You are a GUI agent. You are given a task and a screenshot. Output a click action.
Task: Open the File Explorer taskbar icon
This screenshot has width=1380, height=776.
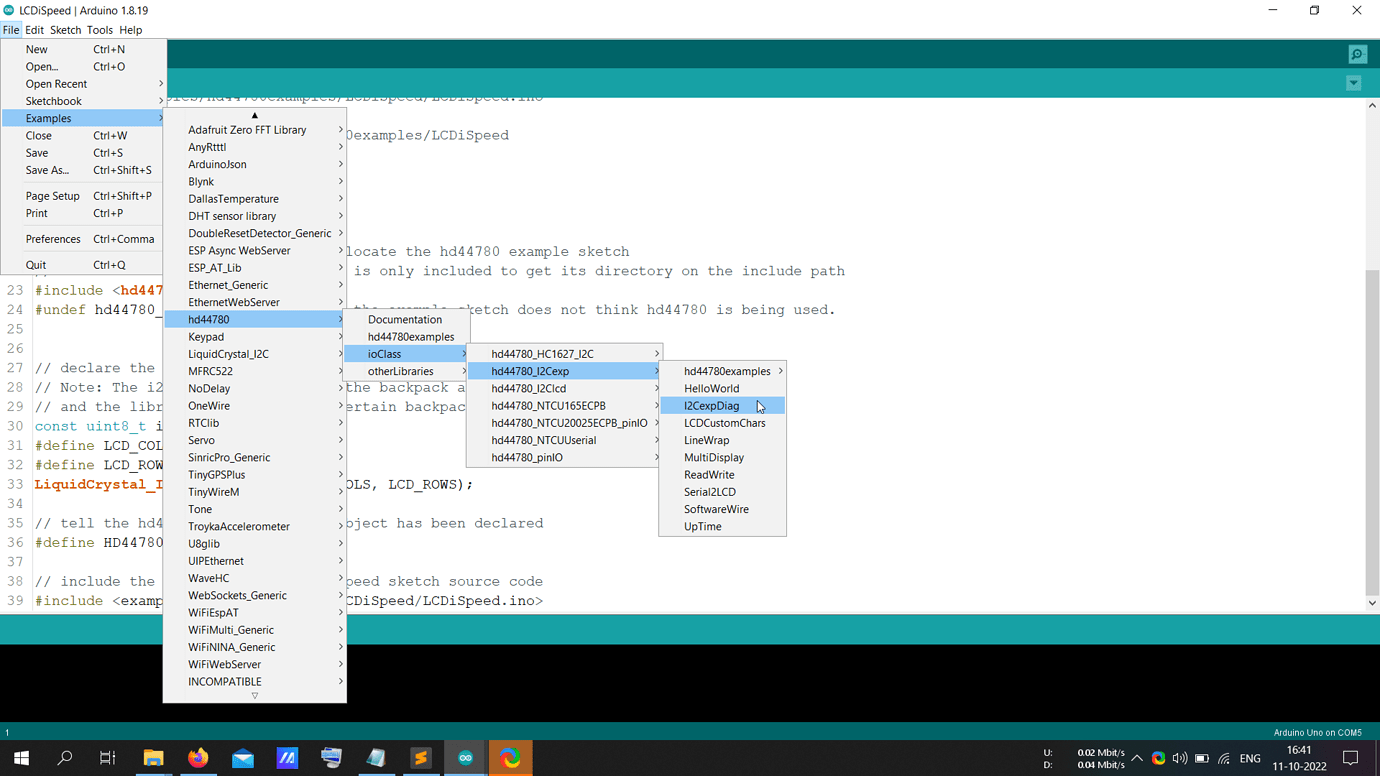coord(153,758)
